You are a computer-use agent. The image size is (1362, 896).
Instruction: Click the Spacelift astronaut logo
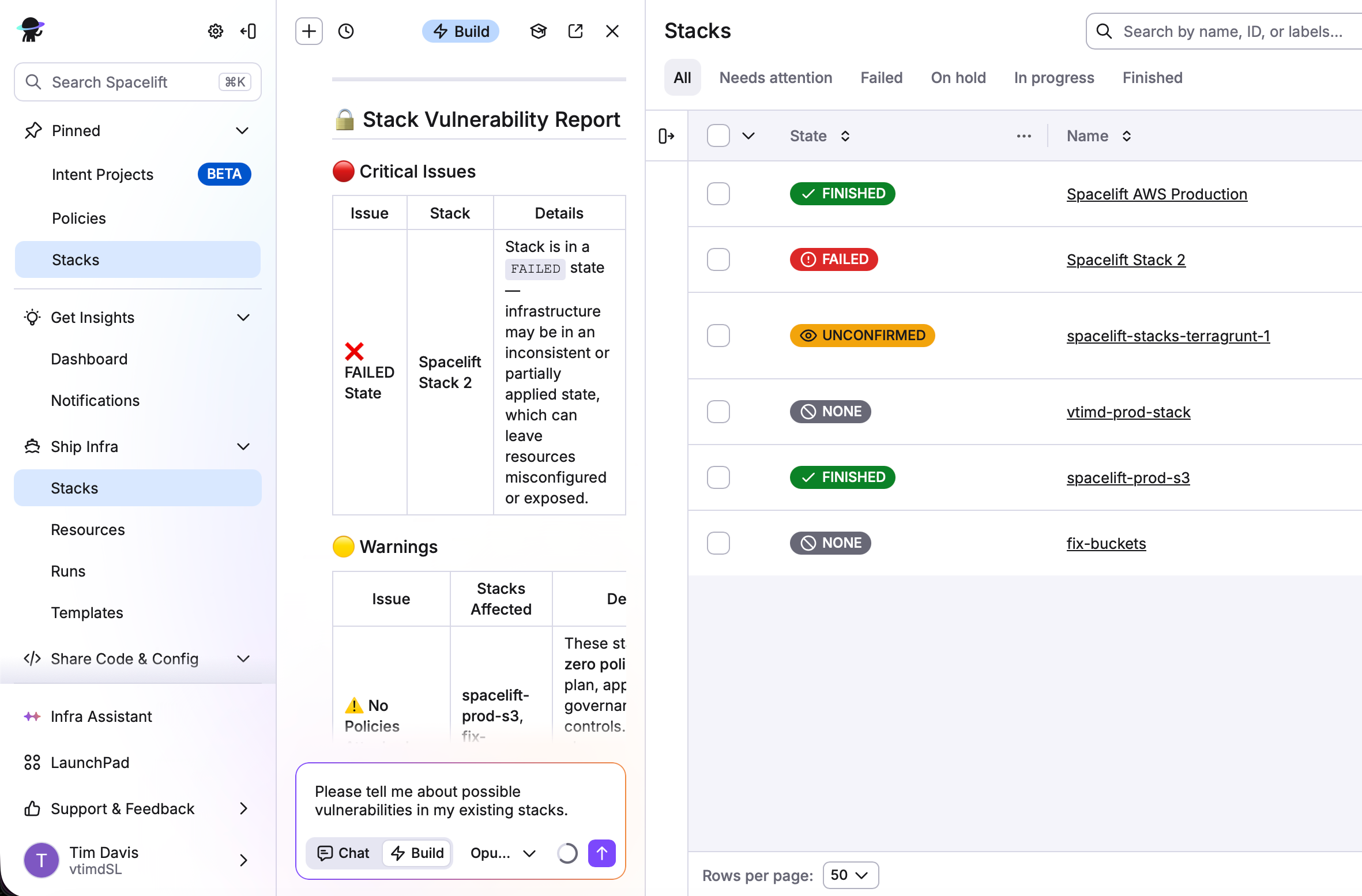click(31, 29)
